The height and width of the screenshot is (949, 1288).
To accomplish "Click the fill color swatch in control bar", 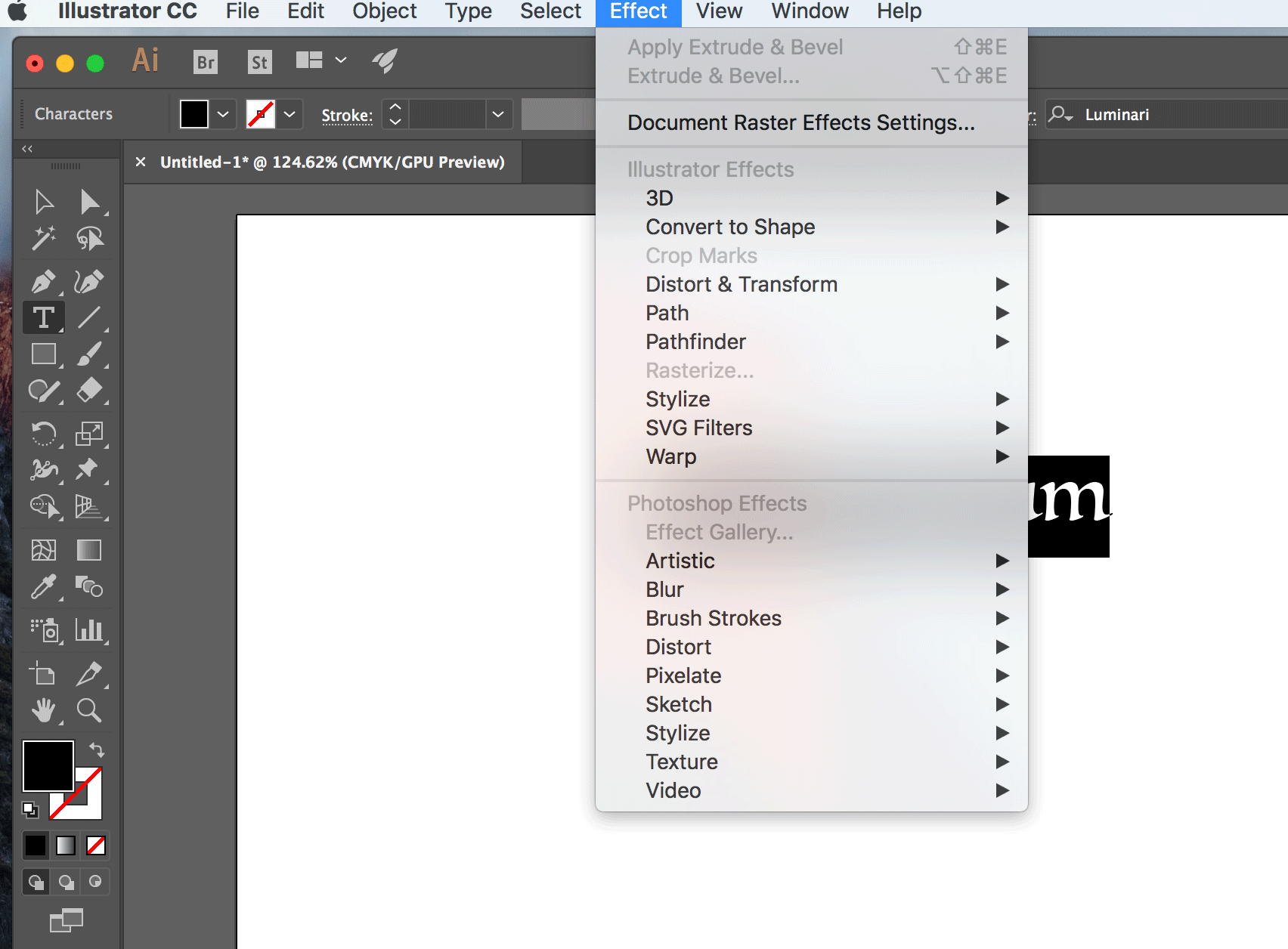I will pos(194,115).
